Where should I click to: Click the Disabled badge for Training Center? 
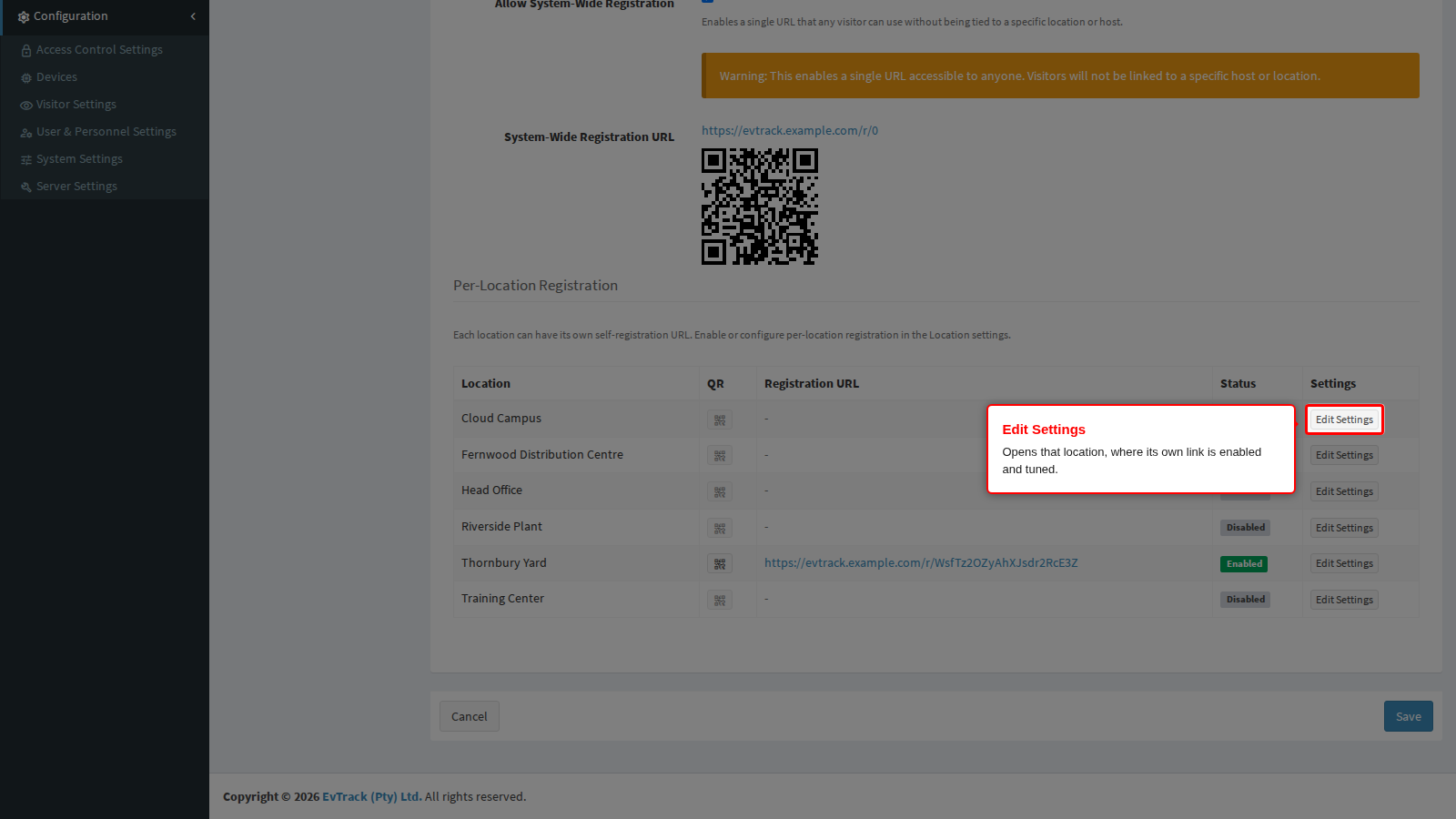tap(1246, 600)
